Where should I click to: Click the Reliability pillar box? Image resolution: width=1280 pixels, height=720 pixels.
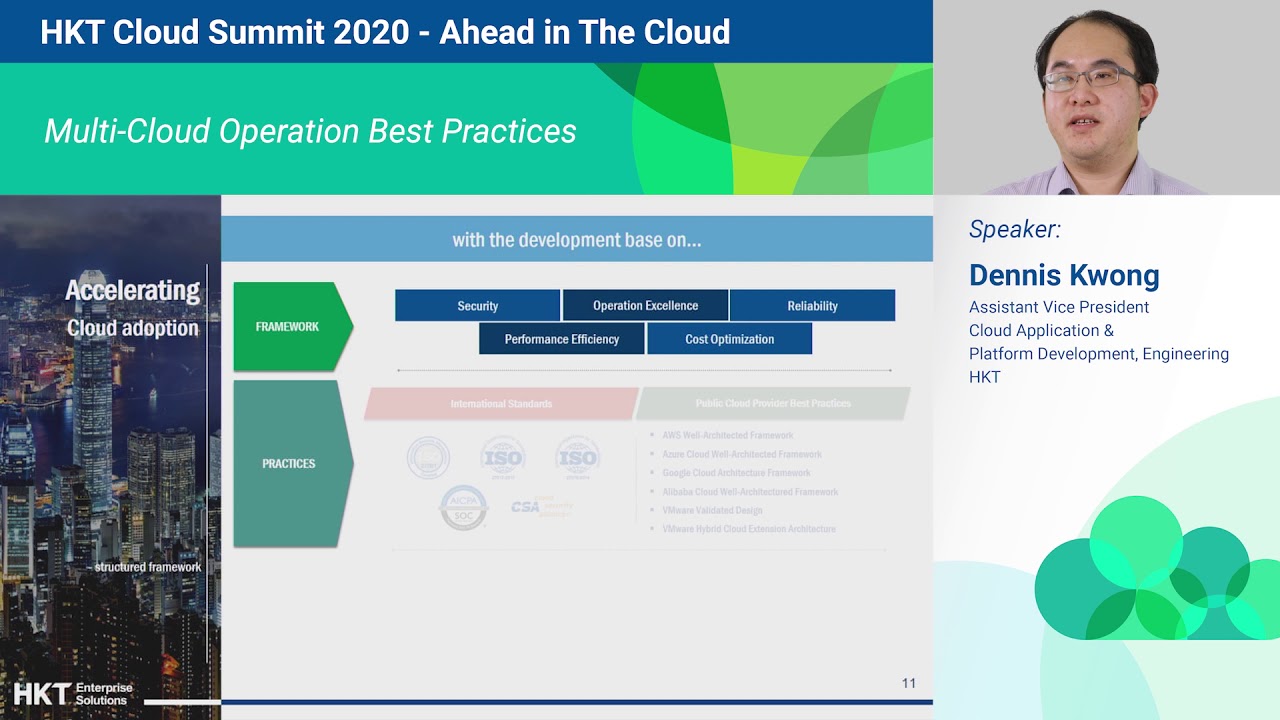tap(812, 306)
